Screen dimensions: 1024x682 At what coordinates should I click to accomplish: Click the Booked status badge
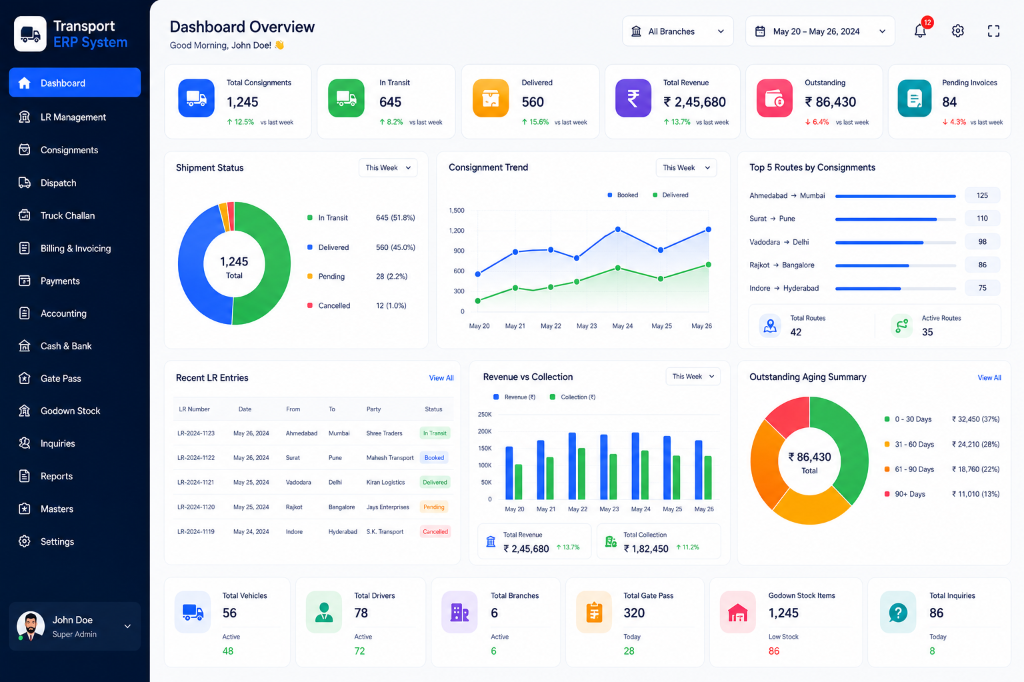click(434, 457)
